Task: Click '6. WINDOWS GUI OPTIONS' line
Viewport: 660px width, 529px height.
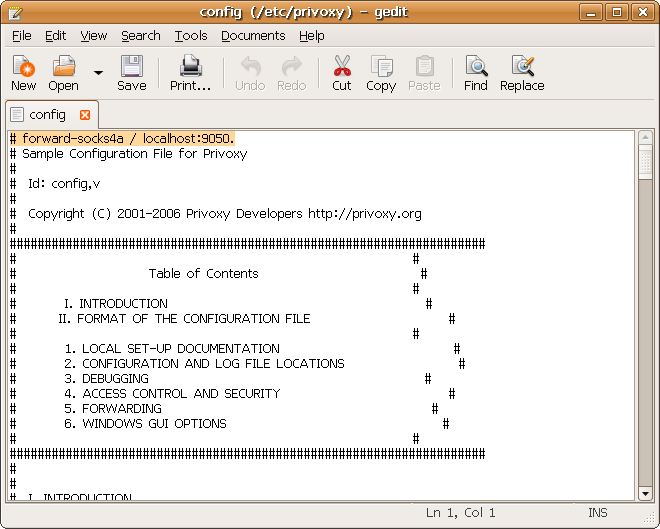Action: coord(145,423)
